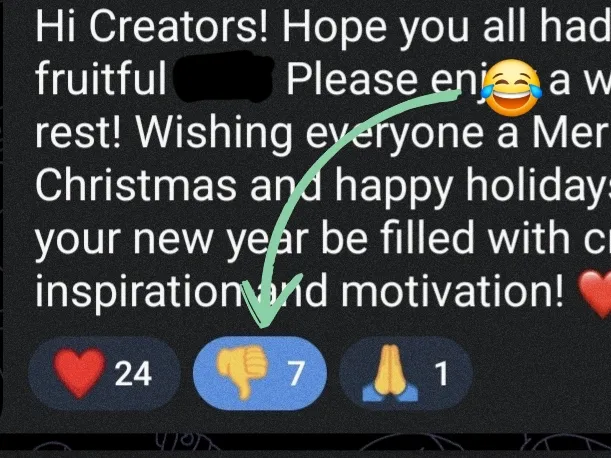
Task: Click the thumbs-down count 7
Action: 295,373
